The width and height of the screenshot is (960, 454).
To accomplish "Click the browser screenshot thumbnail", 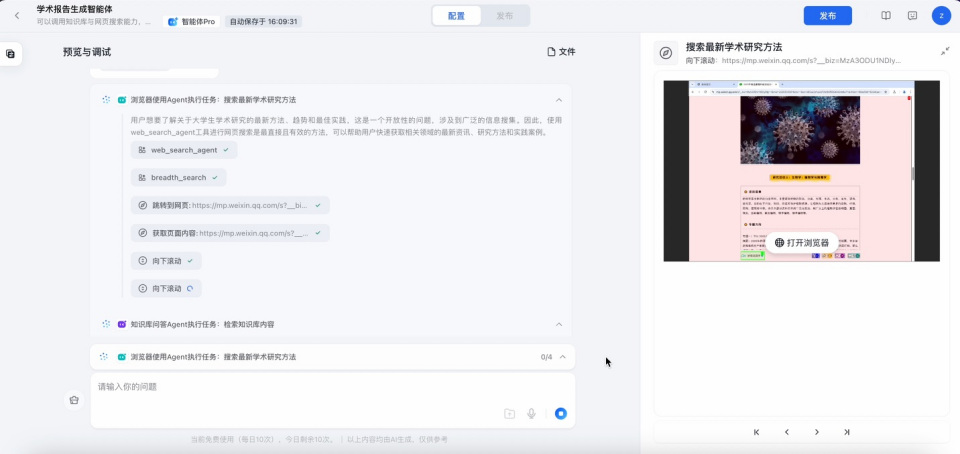I will 801,171.
